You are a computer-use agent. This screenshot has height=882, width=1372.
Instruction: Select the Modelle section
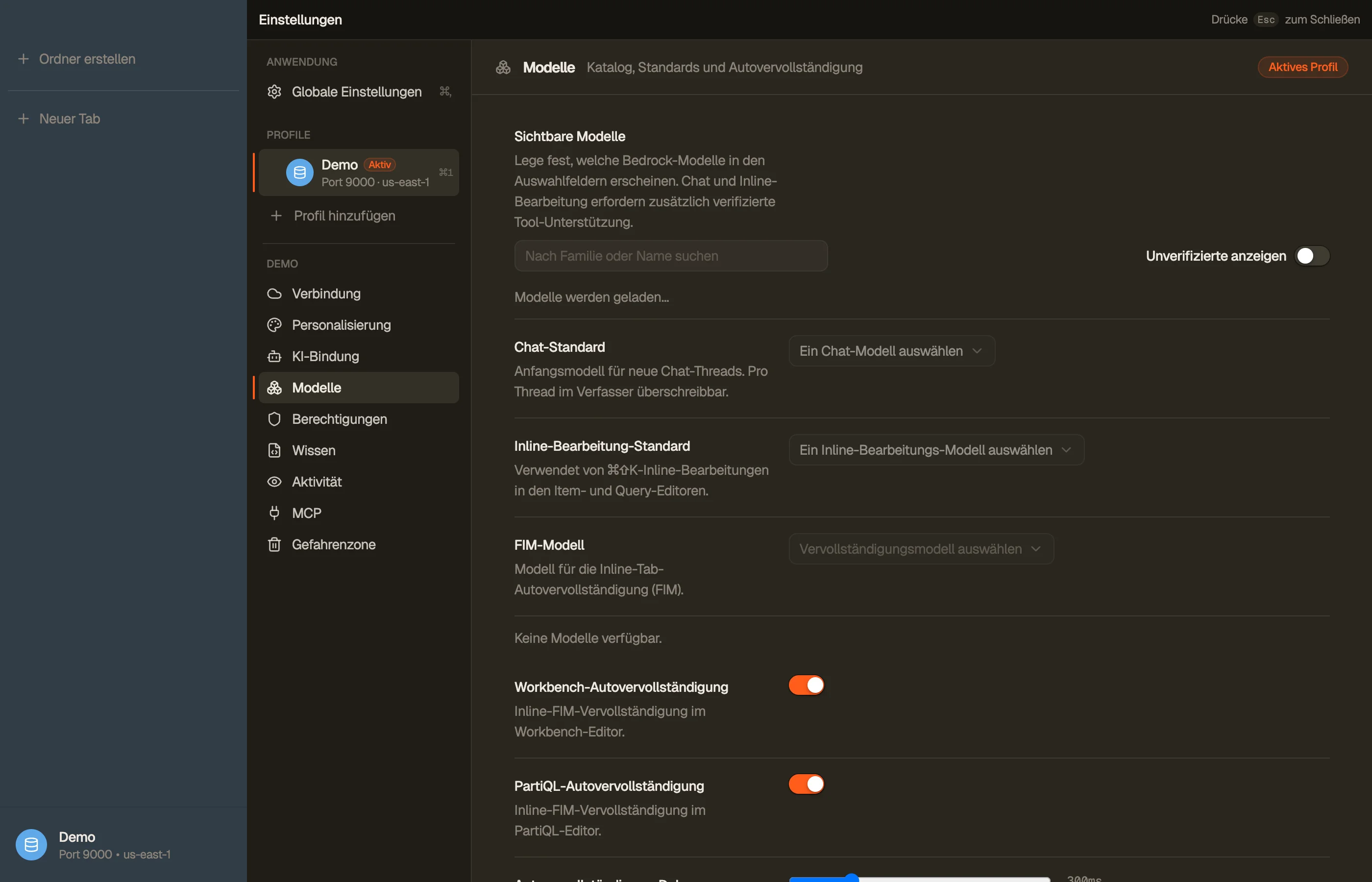(359, 388)
